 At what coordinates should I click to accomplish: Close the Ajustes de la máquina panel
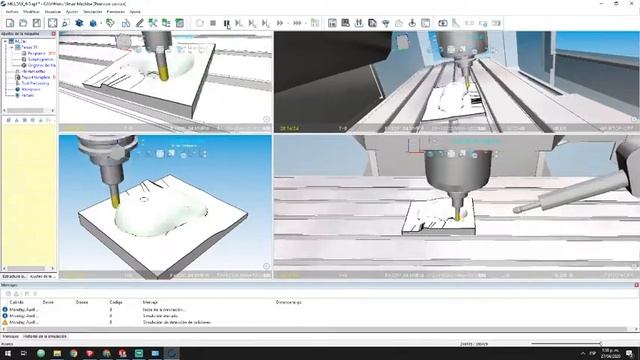click(53, 34)
